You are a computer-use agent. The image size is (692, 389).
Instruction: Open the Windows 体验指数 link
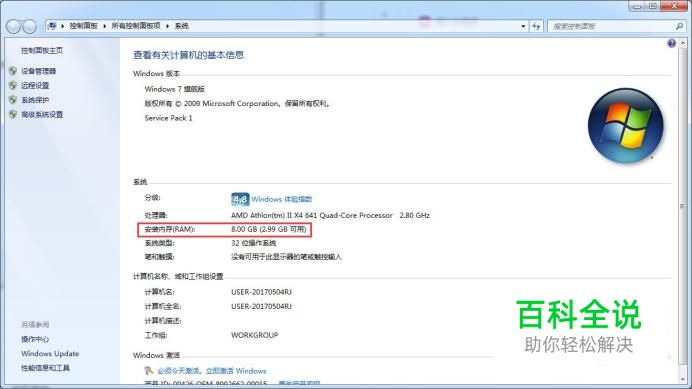click(x=282, y=199)
